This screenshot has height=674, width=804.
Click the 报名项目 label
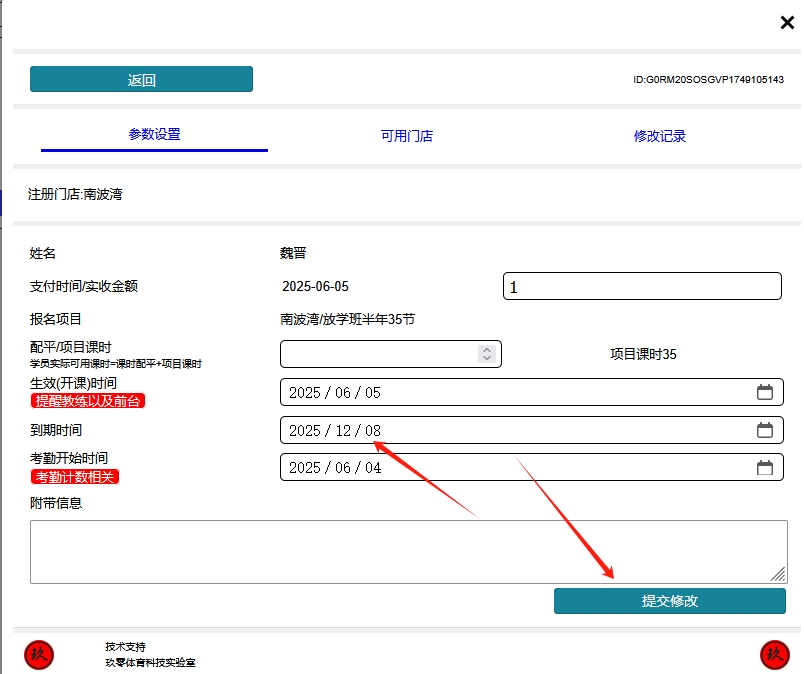tap(55, 319)
